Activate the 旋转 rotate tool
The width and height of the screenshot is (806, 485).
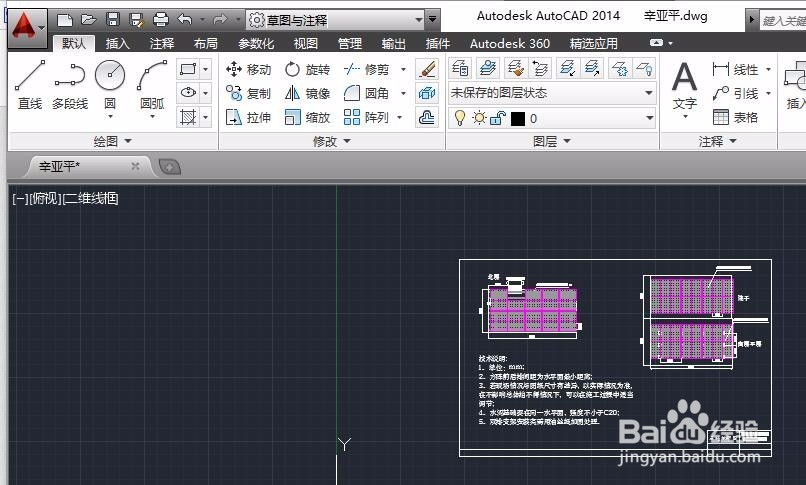[x=307, y=69]
